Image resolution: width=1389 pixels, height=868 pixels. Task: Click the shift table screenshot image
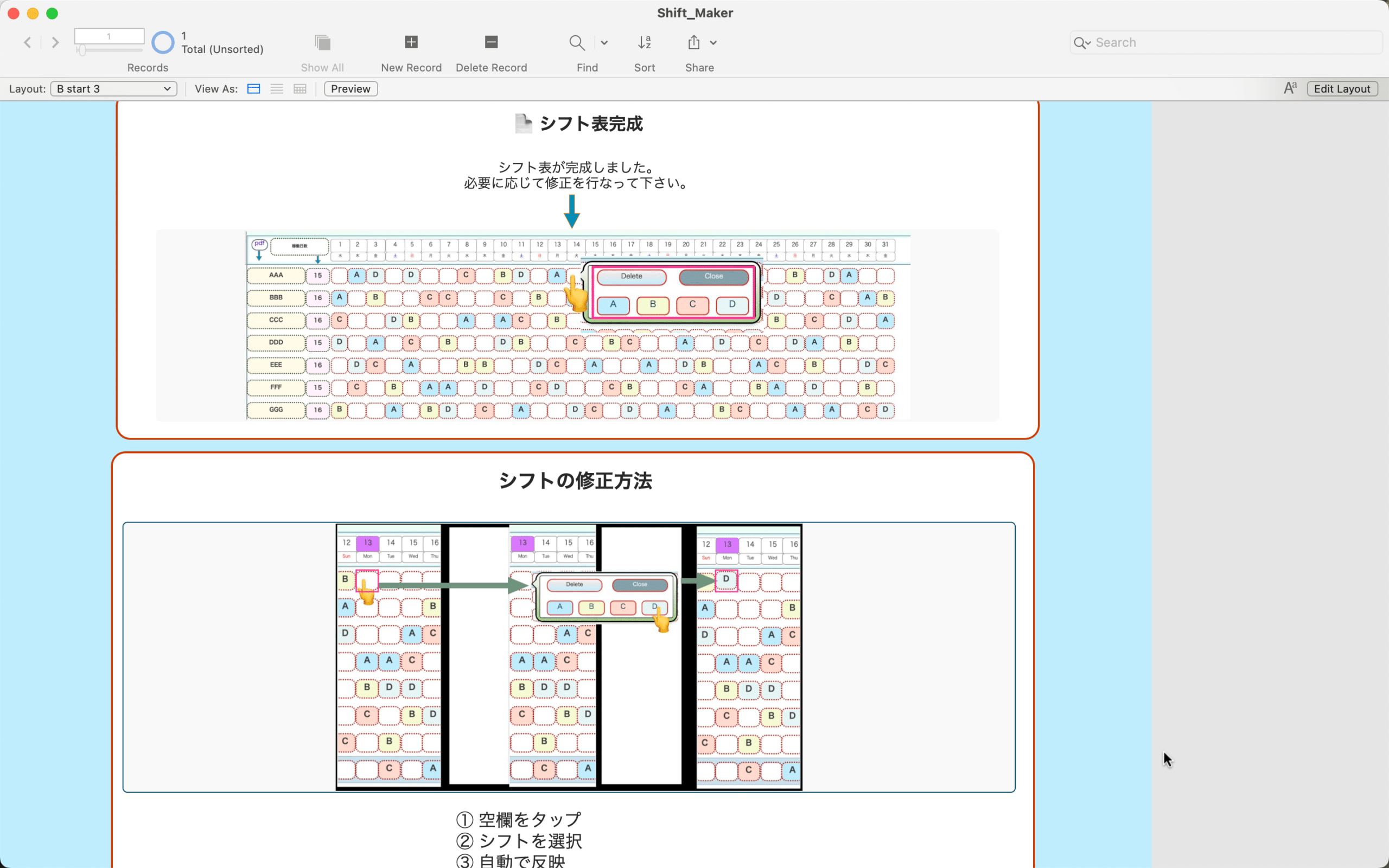point(578,327)
